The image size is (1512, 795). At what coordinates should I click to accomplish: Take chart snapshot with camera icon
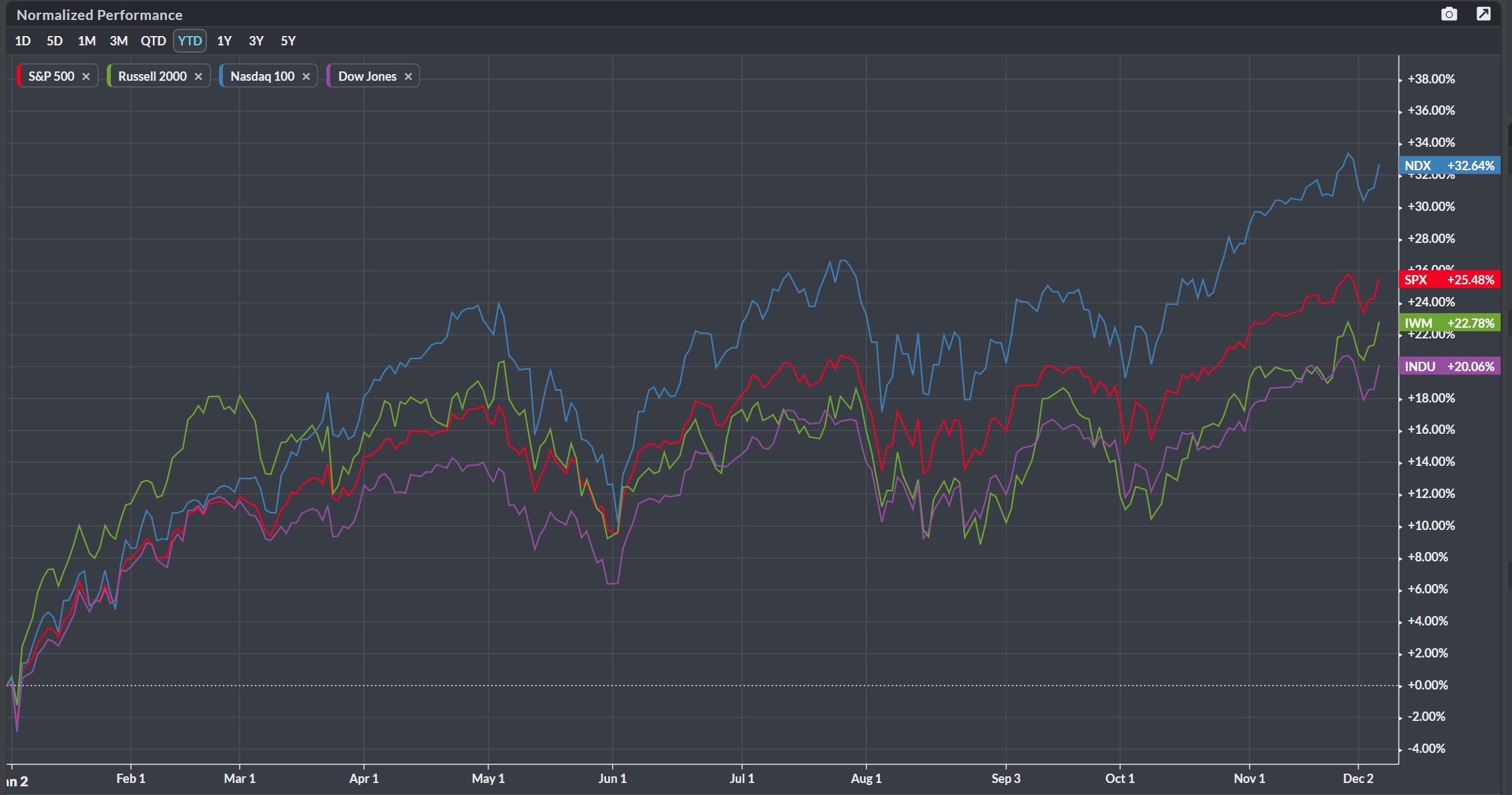[x=1449, y=14]
